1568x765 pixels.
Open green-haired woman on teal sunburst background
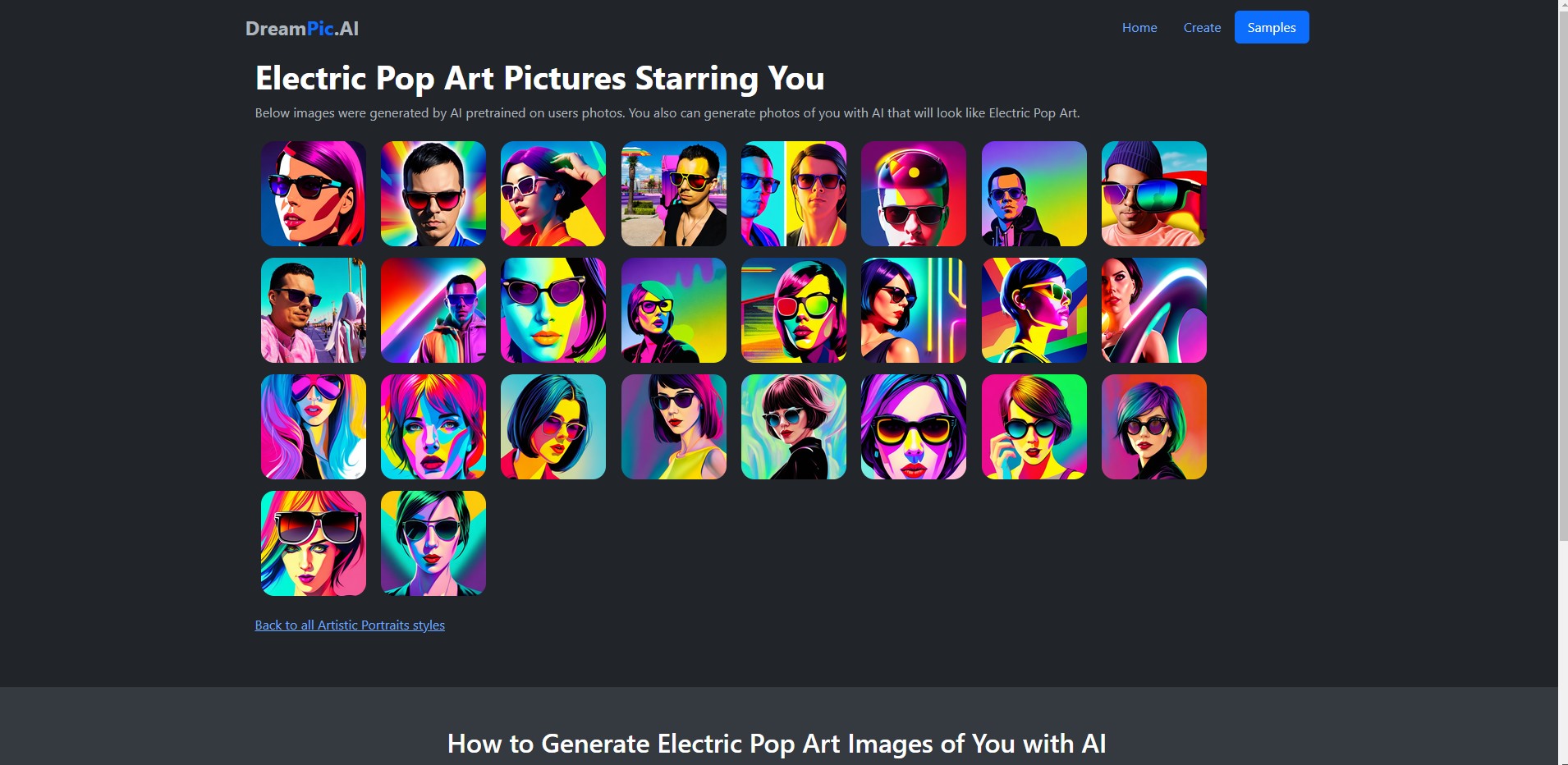[x=433, y=543]
